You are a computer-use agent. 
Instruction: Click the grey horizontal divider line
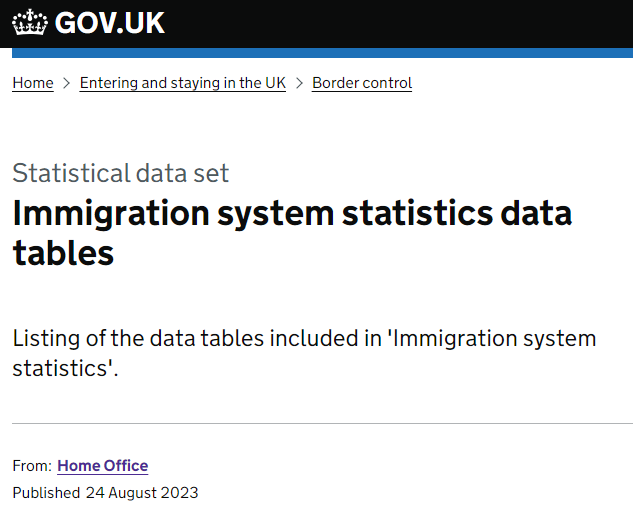click(x=323, y=424)
